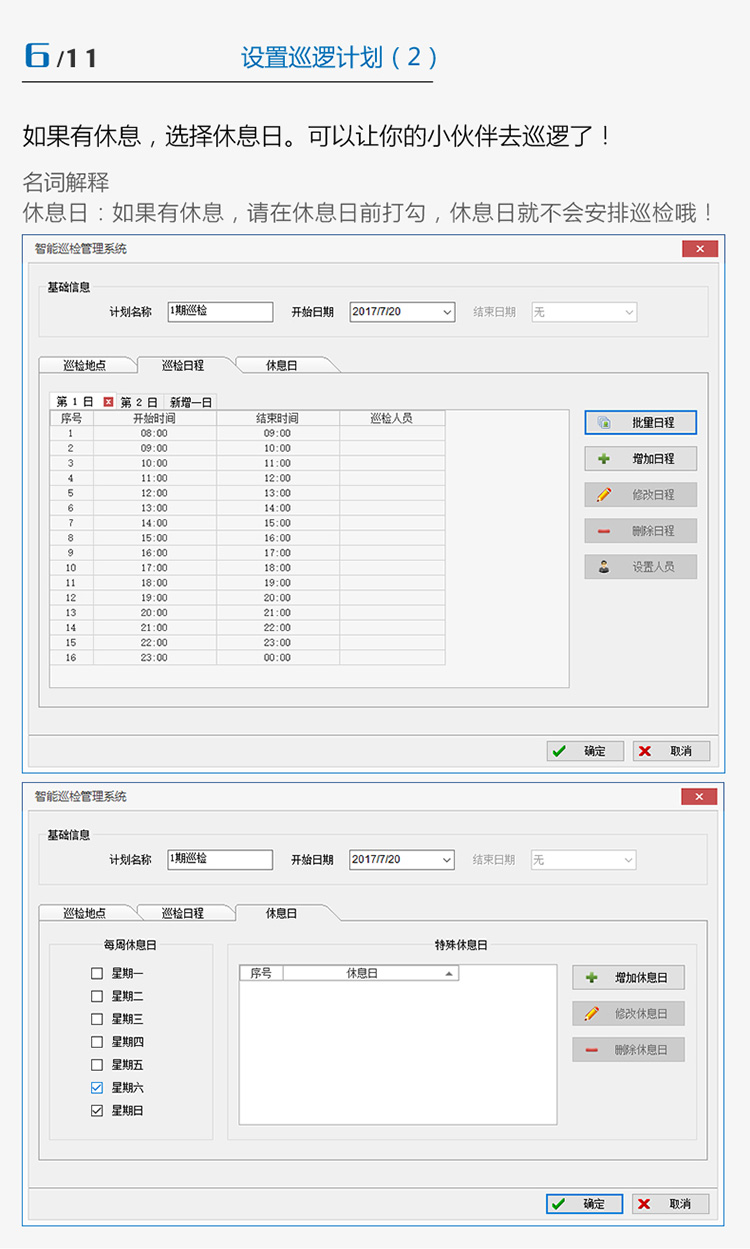The width and height of the screenshot is (750, 1249).
Task: Click the sort arrow on the 休息日 column header
Action: (x=449, y=973)
